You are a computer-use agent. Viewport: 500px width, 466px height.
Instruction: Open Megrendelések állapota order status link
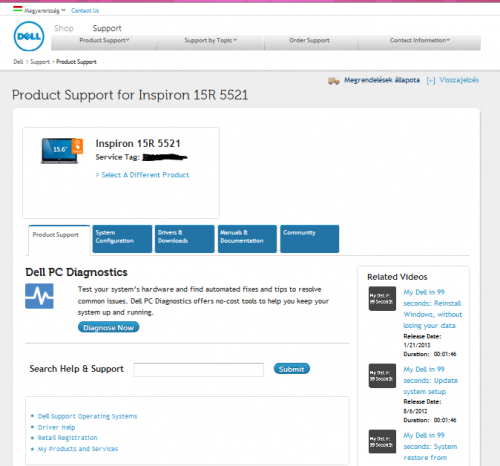[382, 80]
